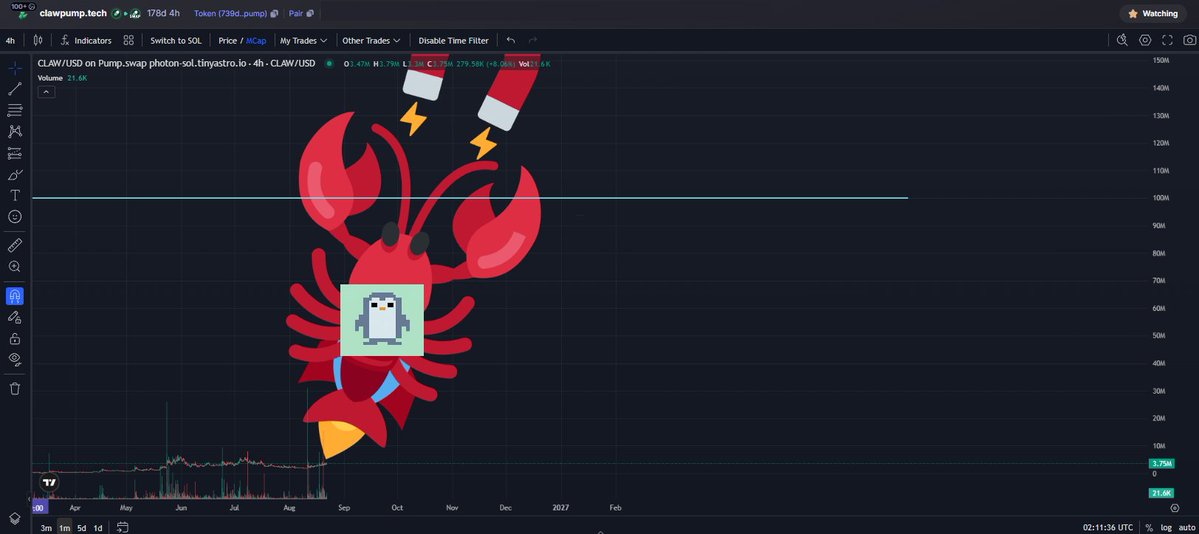
Task: Open the Indicators panel
Action: click(x=86, y=41)
